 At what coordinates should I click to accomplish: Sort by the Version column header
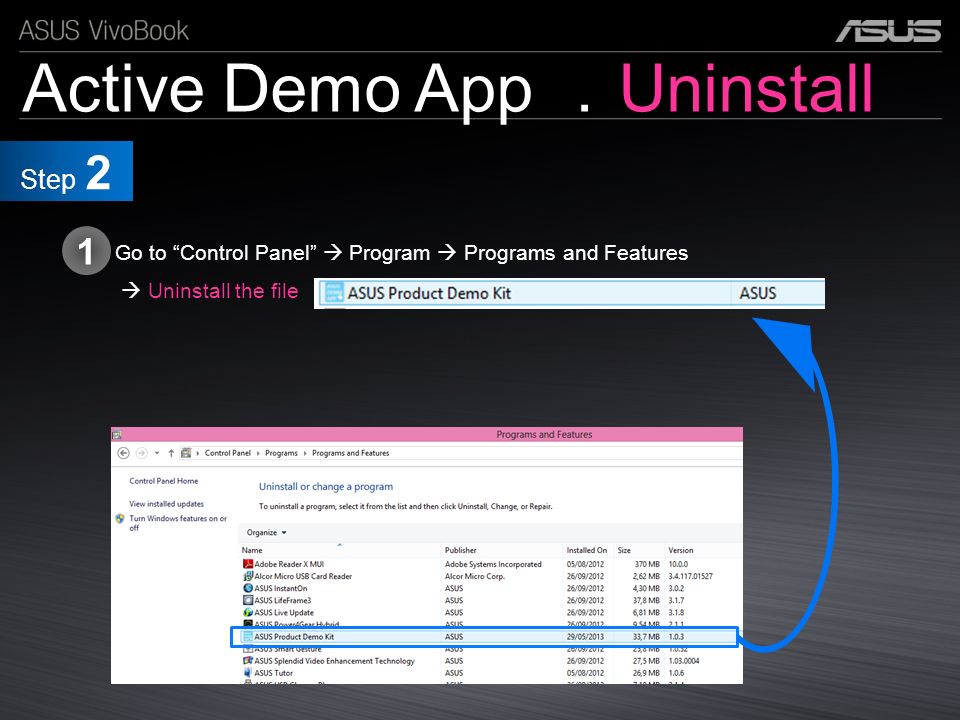pyautogui.click(x=680, y=550)
